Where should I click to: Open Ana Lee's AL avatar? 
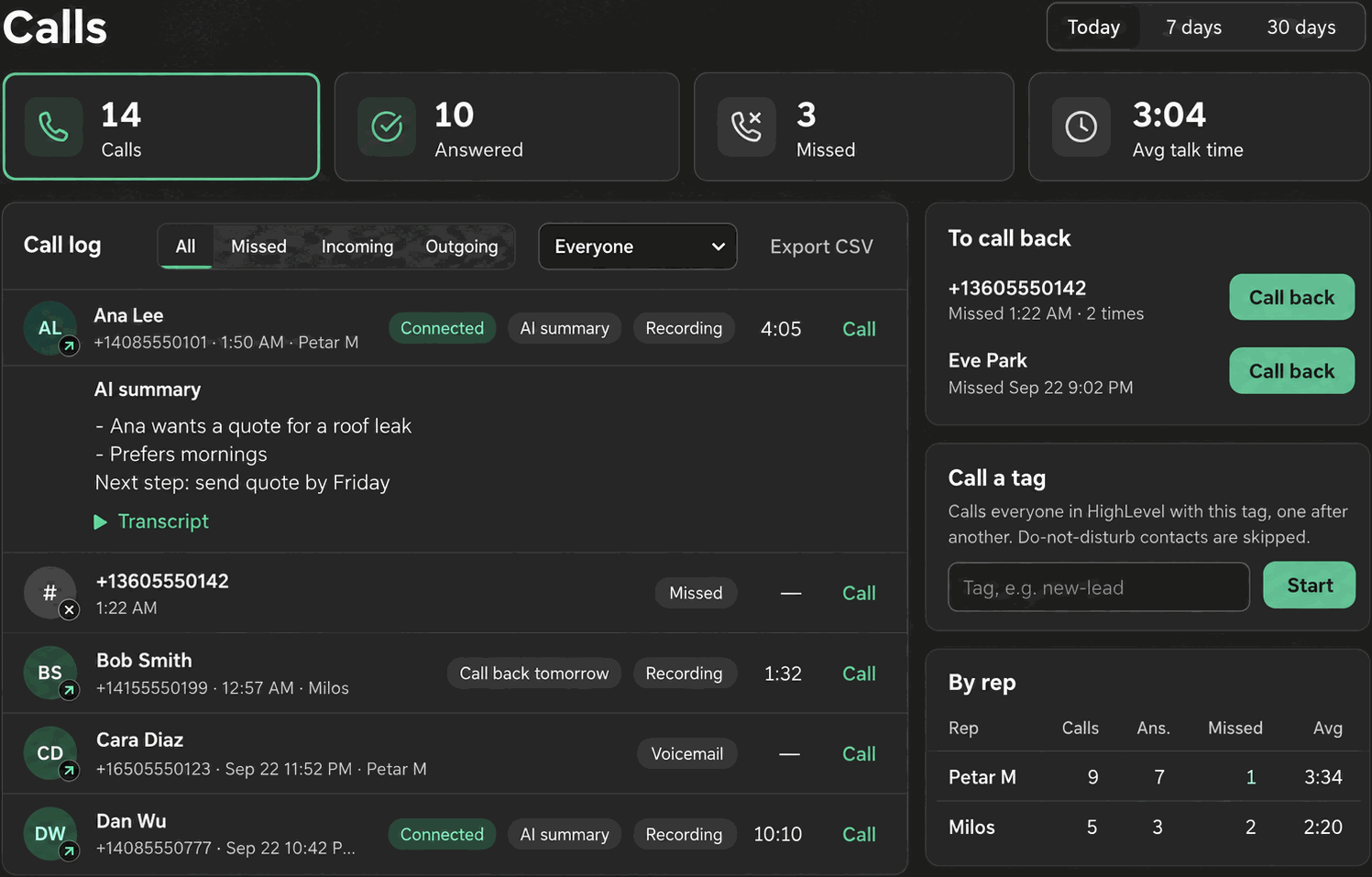pyautogui.click(x=50, y=328)
